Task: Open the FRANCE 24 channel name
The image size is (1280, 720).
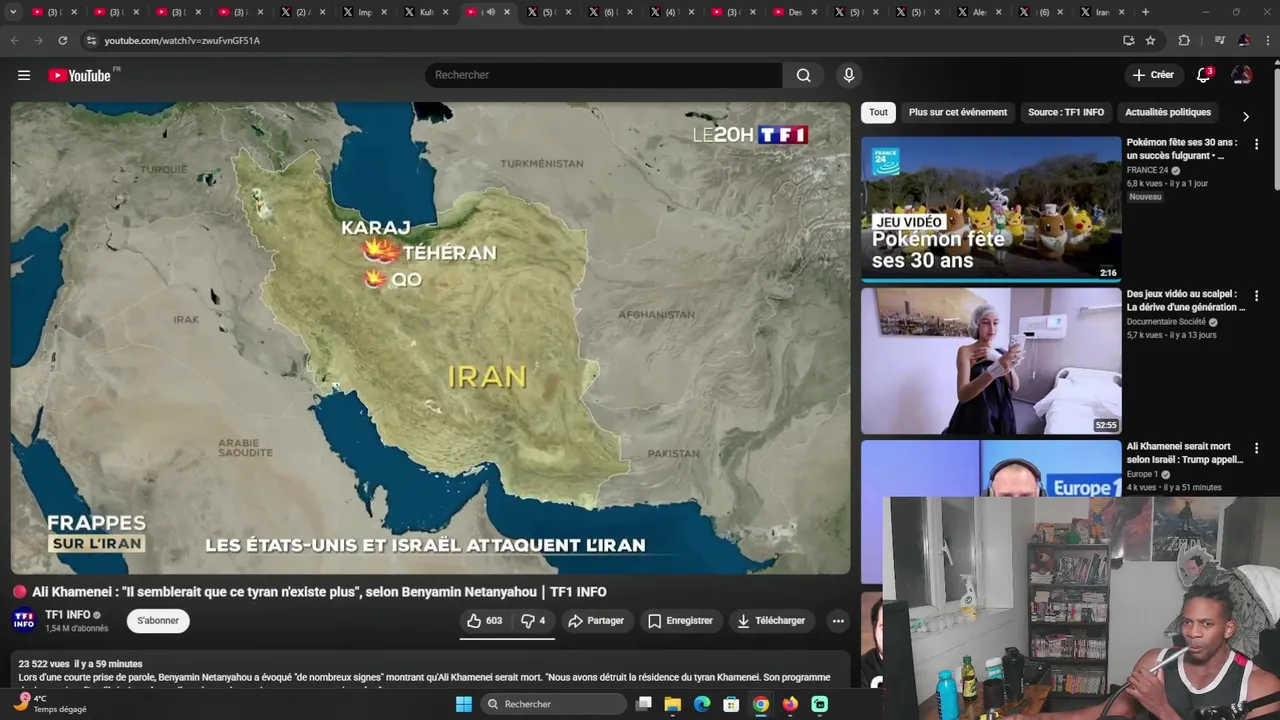Action: point(1147,170)
